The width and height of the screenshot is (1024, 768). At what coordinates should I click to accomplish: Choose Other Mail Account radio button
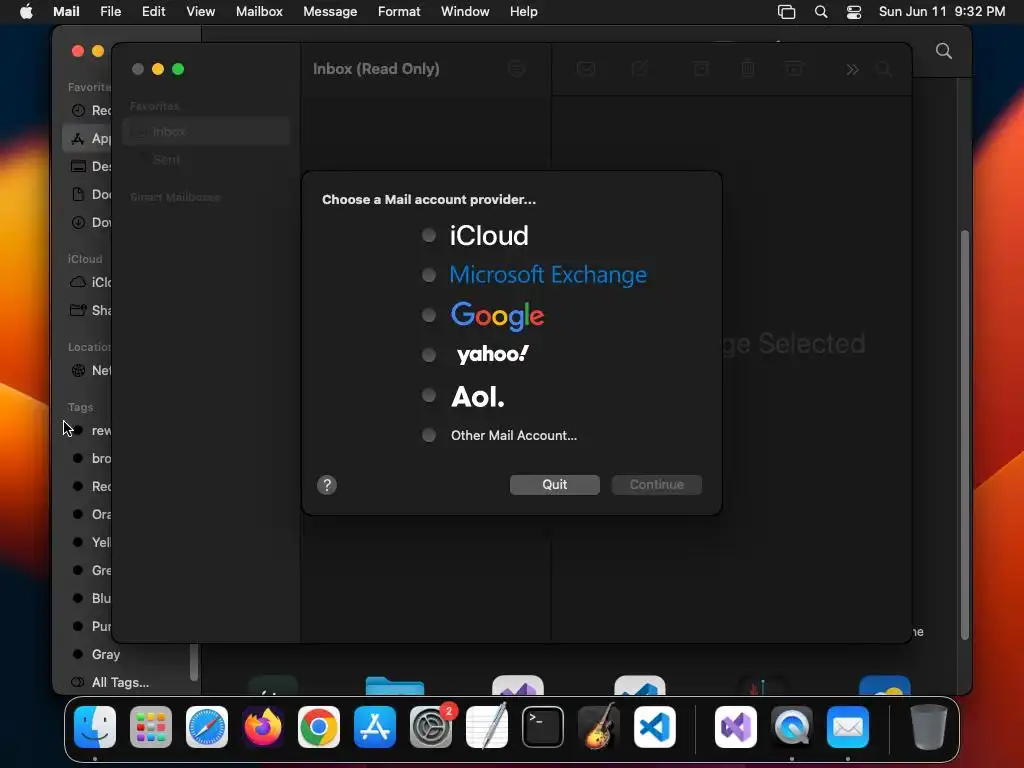pos(428,435)
